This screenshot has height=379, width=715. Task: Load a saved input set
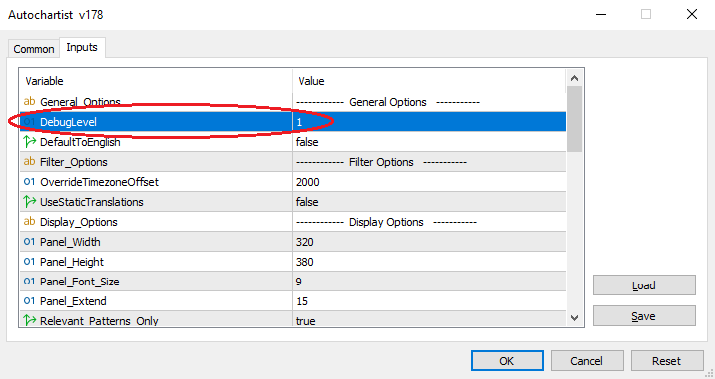point(644,285)
